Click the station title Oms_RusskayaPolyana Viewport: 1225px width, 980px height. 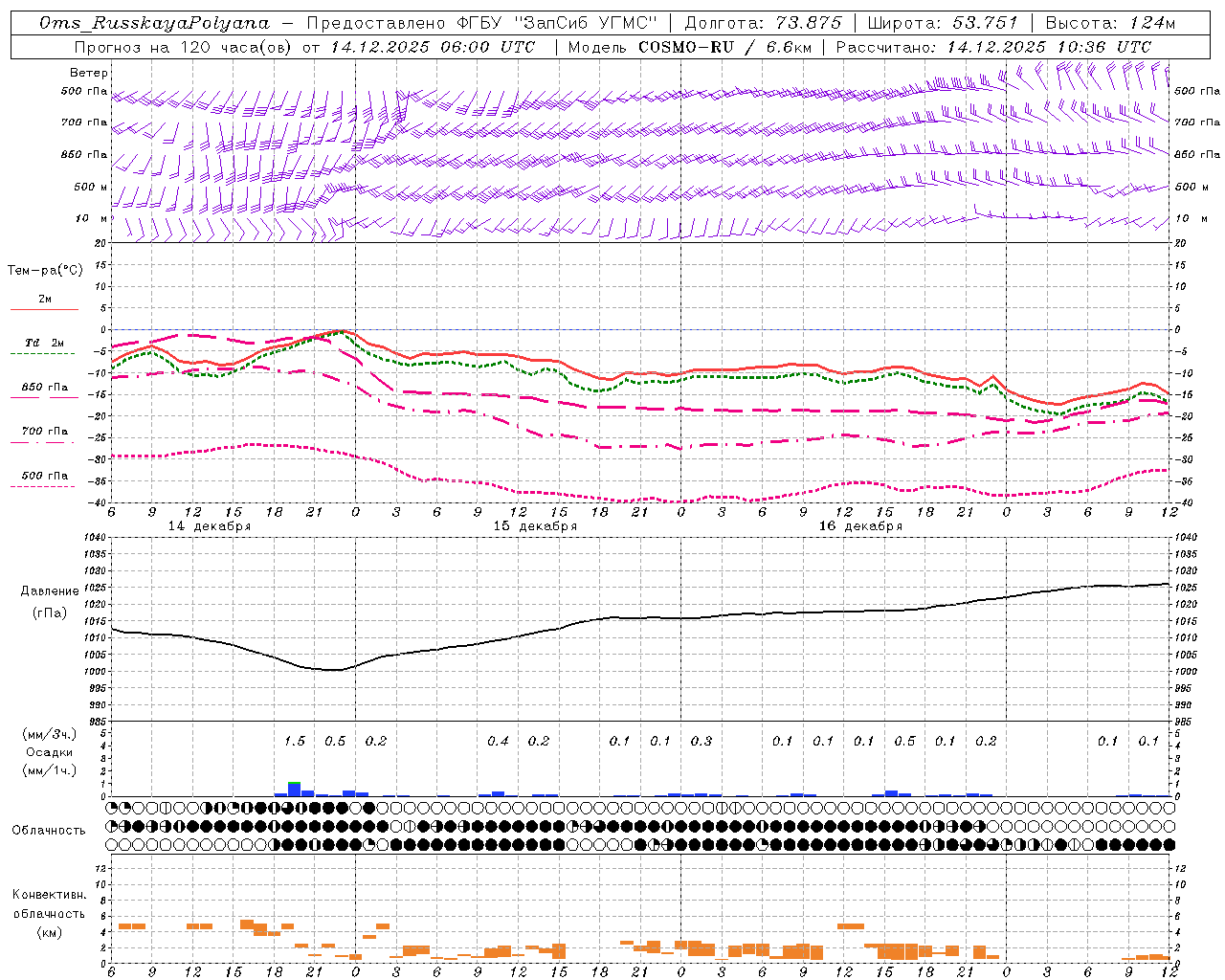(x=155, y=23)
